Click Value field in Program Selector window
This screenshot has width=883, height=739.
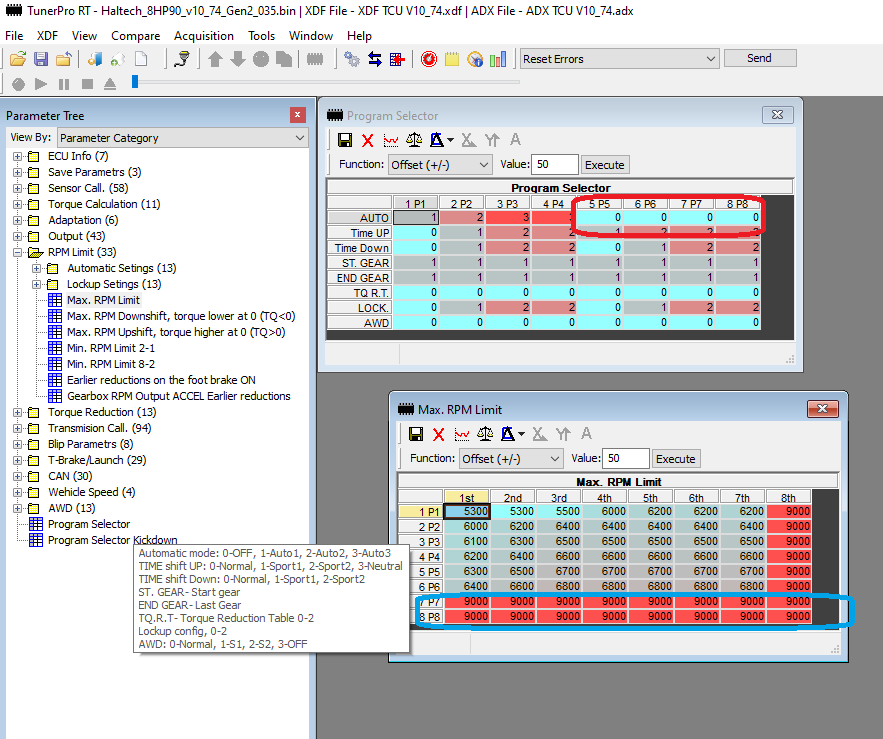pos(555,164)
